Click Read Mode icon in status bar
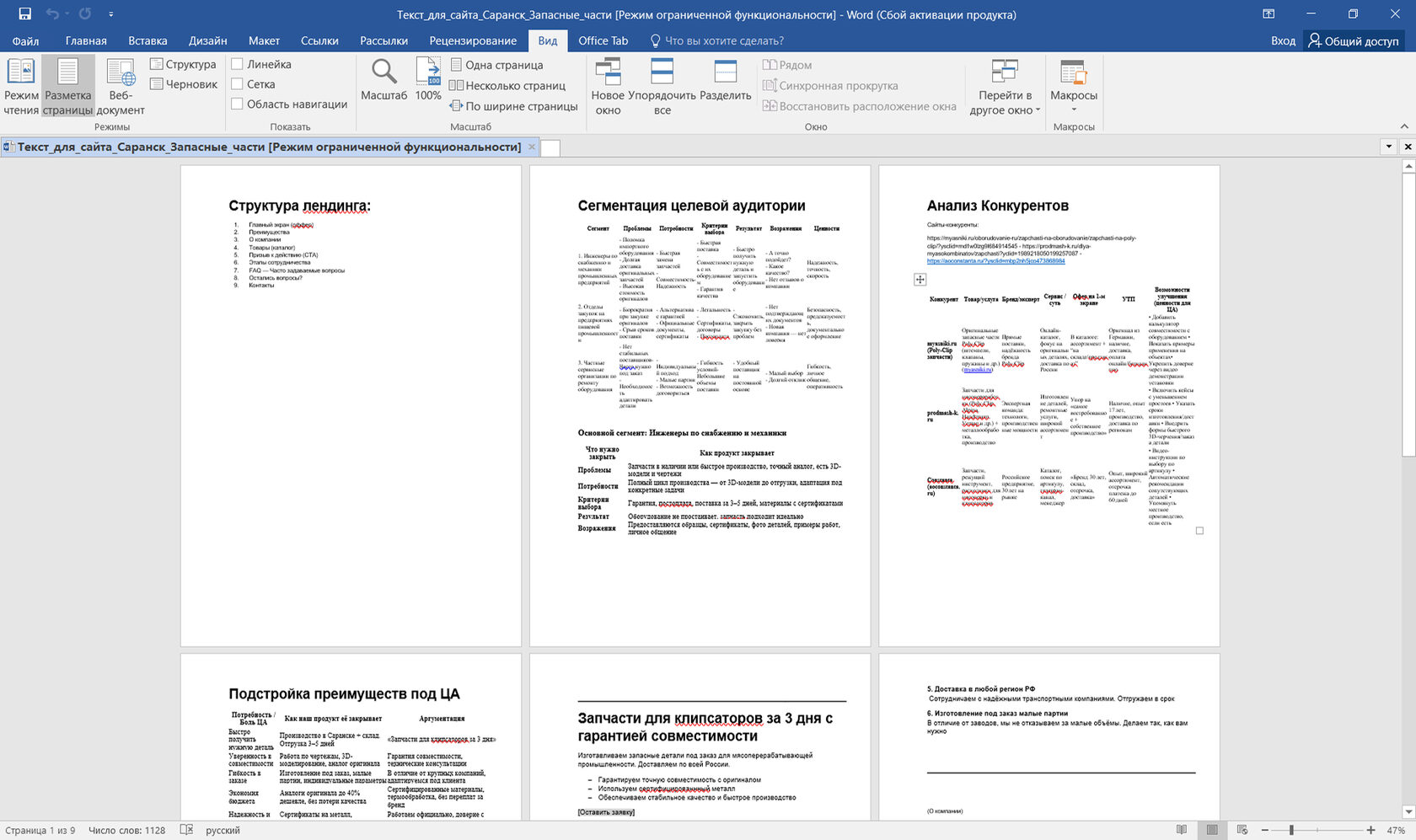1416x840 pixels. pyautogui.click(x=1182, y=830)
